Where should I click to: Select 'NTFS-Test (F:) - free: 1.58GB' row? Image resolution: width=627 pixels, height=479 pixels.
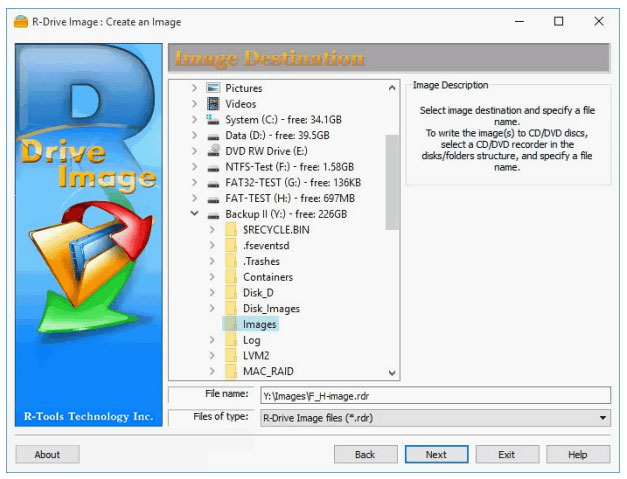pyautogui.click(x=290, y=166)
